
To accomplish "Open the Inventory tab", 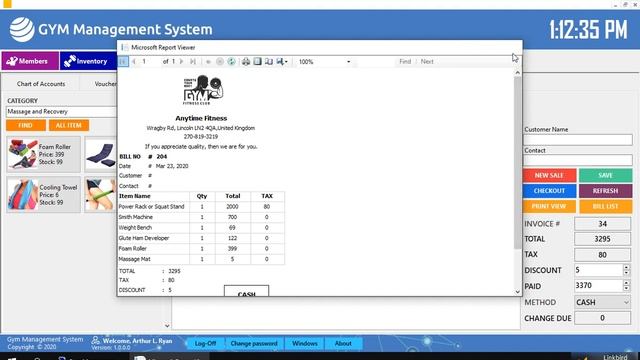I will point(88,61).
